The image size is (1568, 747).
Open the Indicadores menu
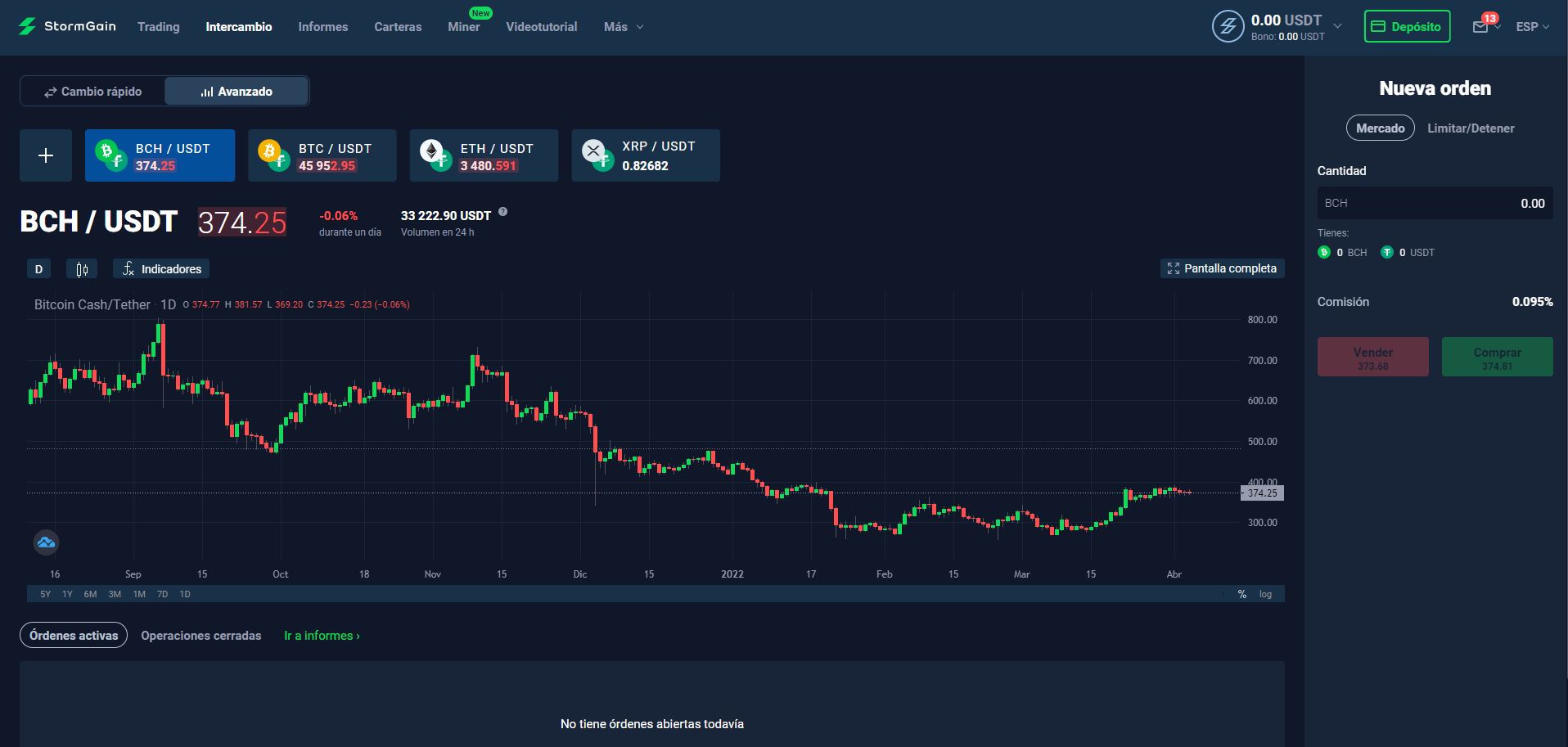tap(161, 269)
